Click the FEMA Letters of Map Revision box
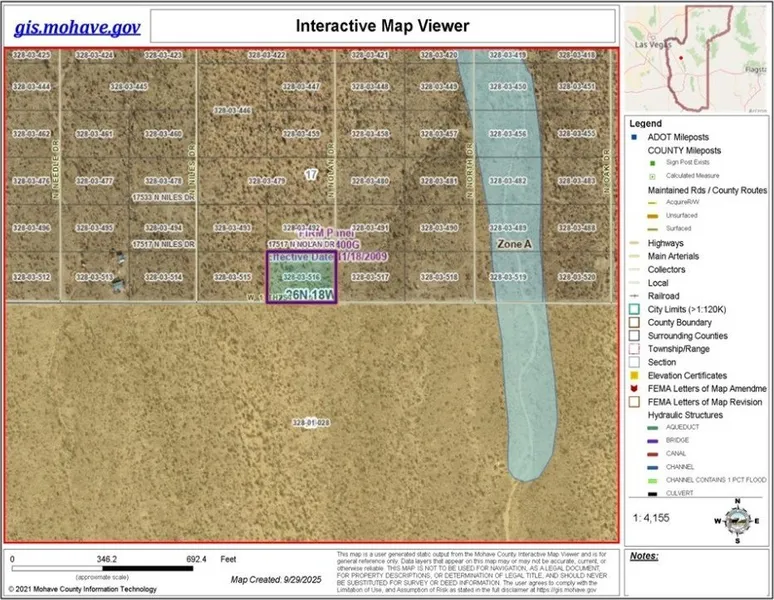 634,401
